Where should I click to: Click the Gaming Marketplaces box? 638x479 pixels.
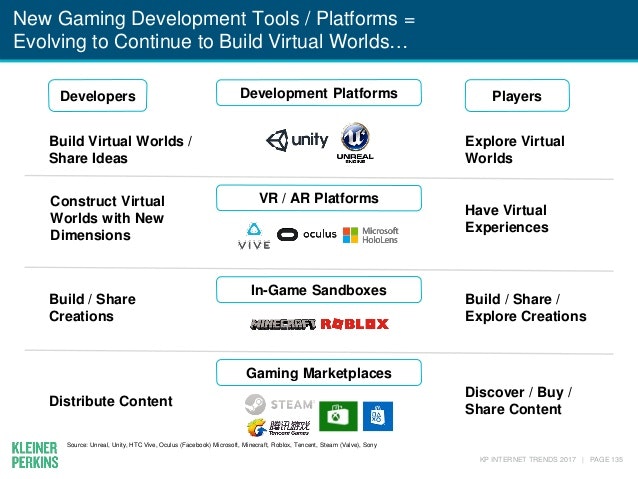pos(319,373)
